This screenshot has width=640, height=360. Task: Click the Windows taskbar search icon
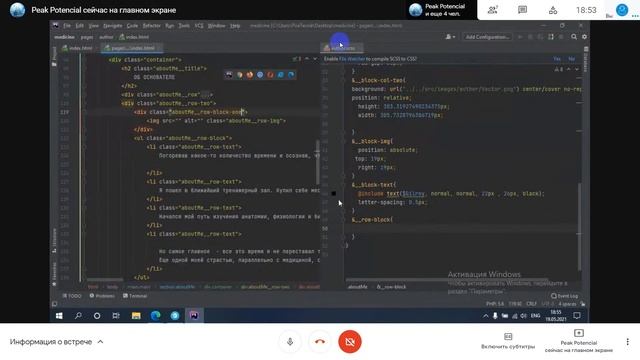(78, 316)
